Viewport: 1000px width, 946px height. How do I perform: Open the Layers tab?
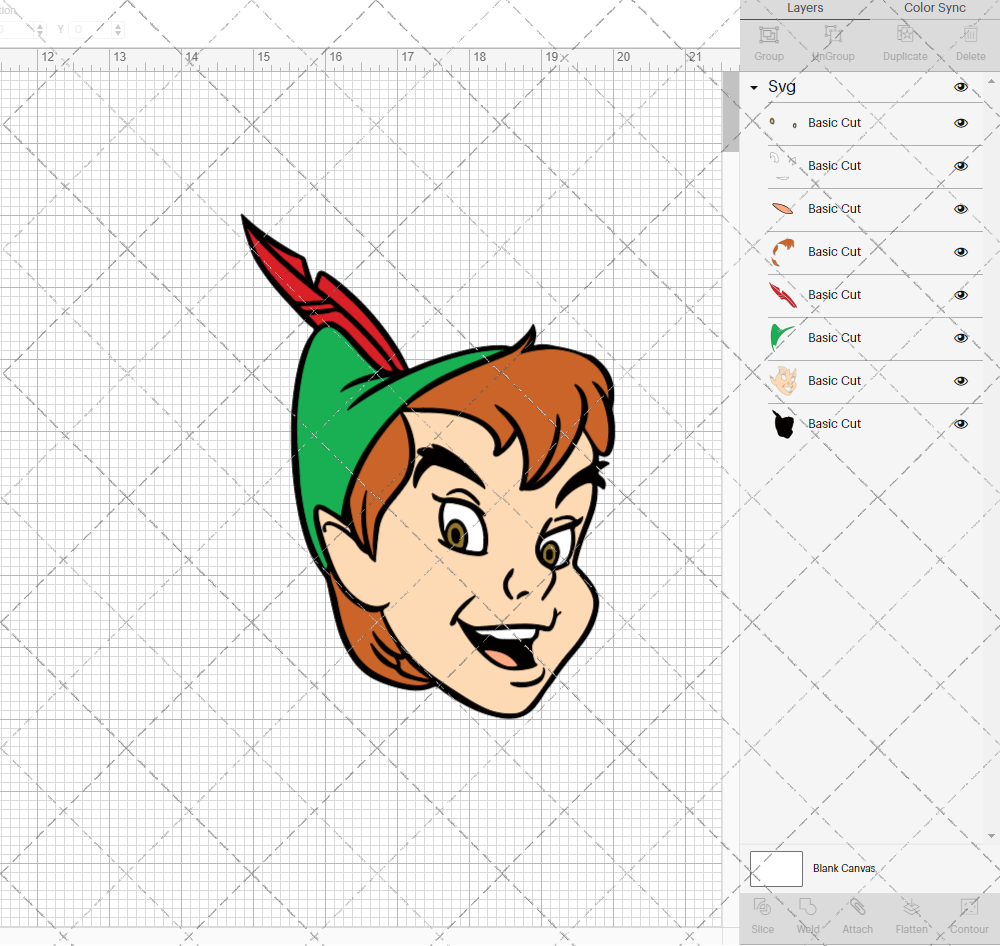(804, 8)
